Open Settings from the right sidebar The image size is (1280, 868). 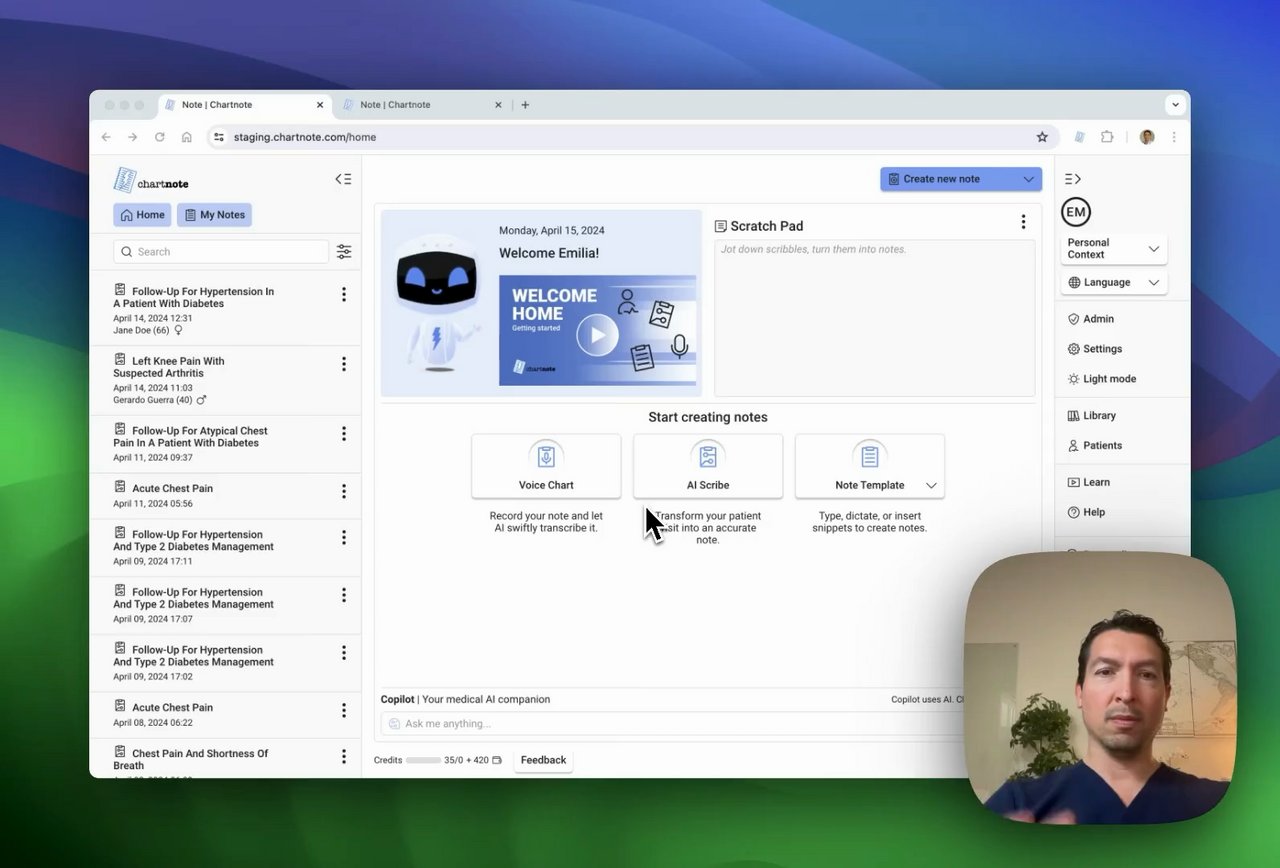point(1095,349)
